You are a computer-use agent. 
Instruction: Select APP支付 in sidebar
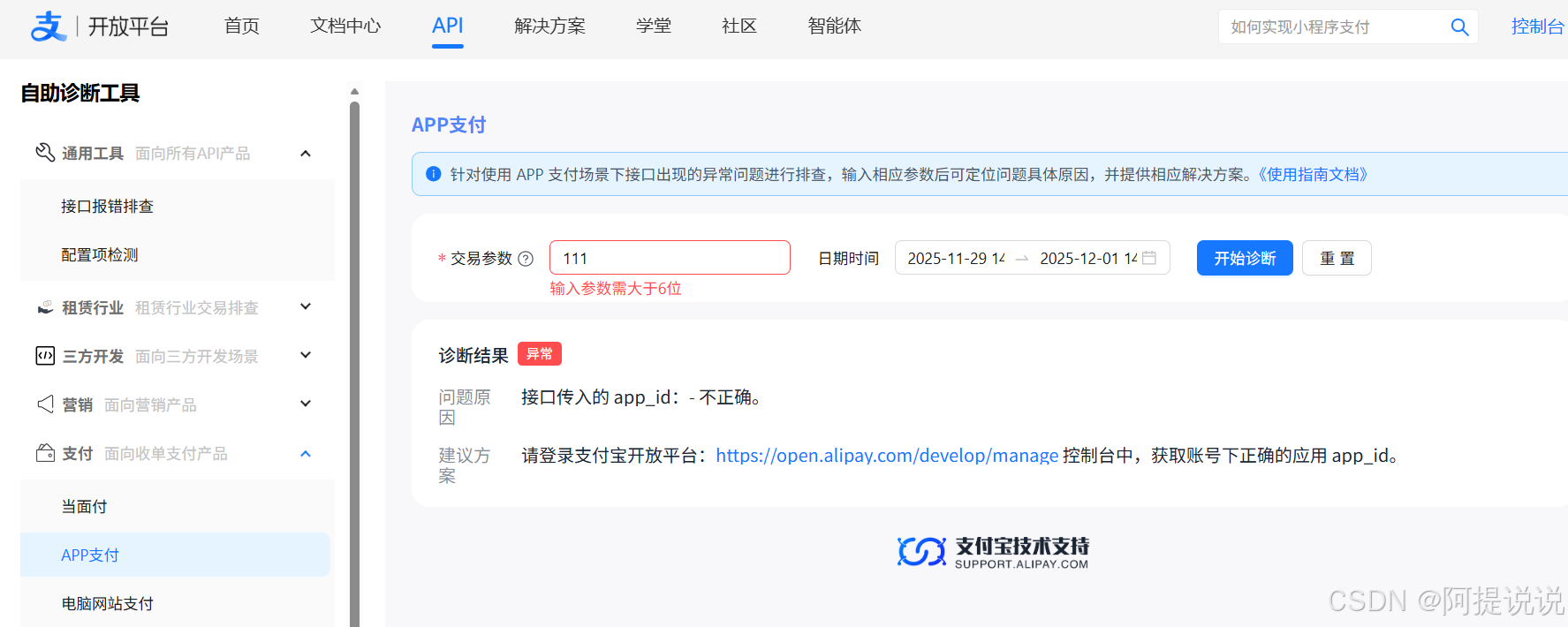175,555
